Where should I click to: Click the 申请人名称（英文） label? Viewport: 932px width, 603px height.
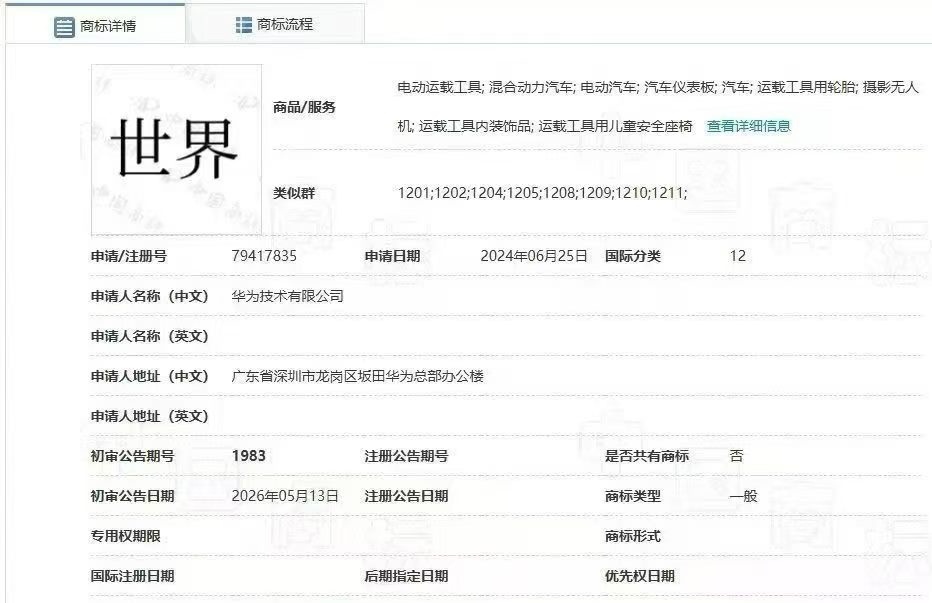150,337
